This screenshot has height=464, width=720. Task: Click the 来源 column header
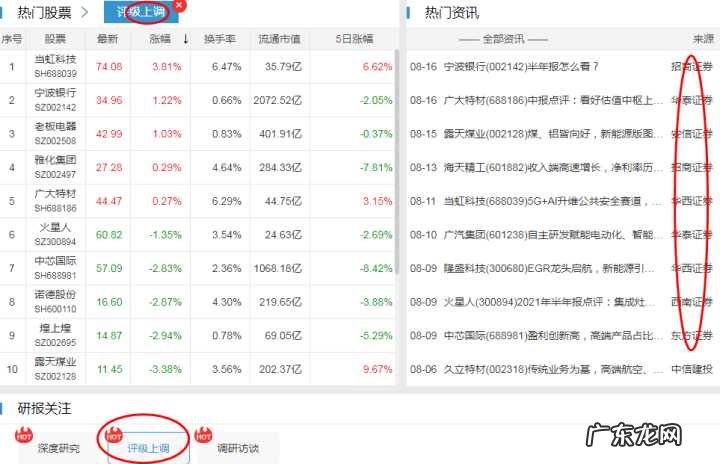click(703, 39)
